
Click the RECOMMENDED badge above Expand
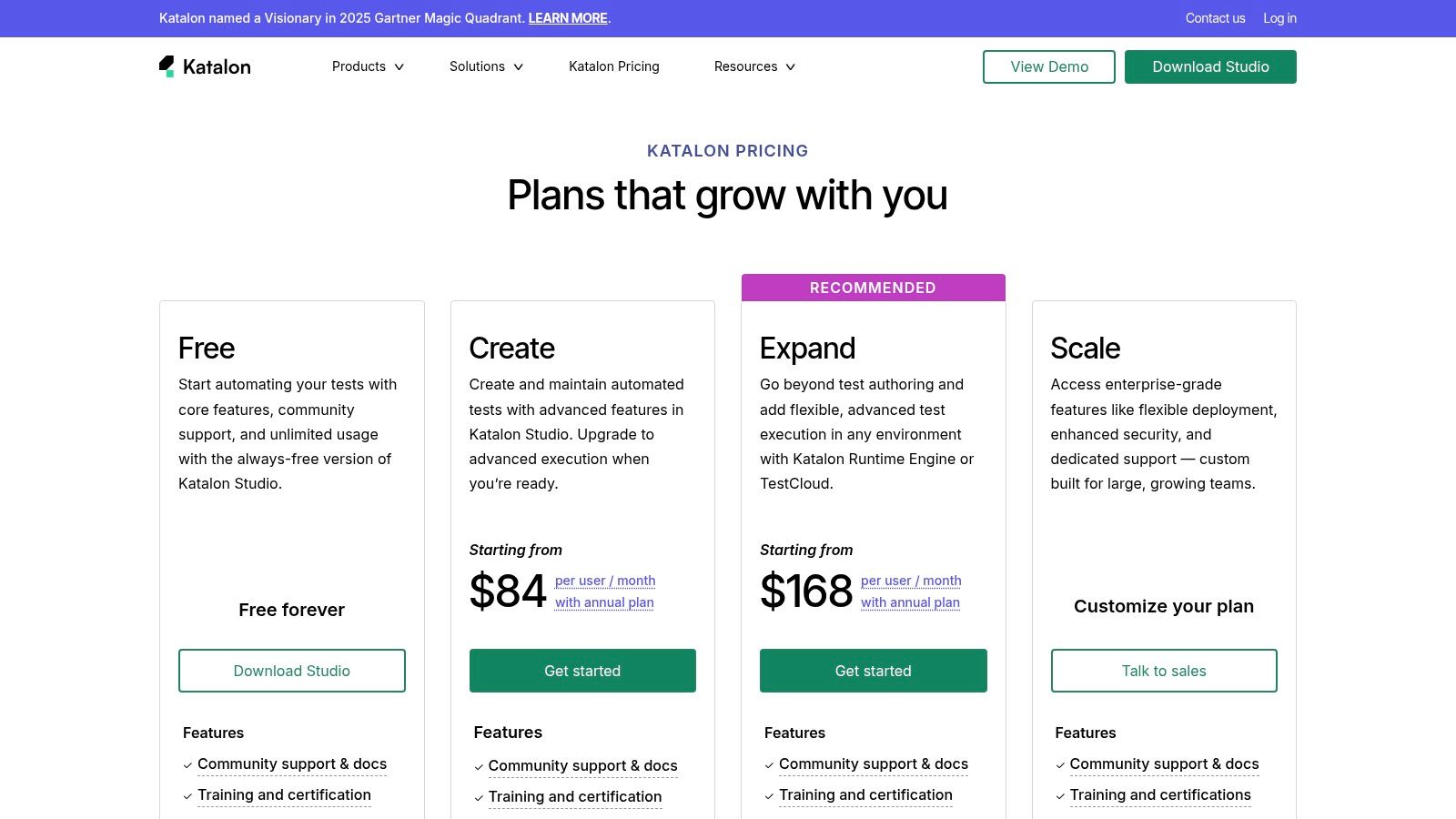pos(873,288)
